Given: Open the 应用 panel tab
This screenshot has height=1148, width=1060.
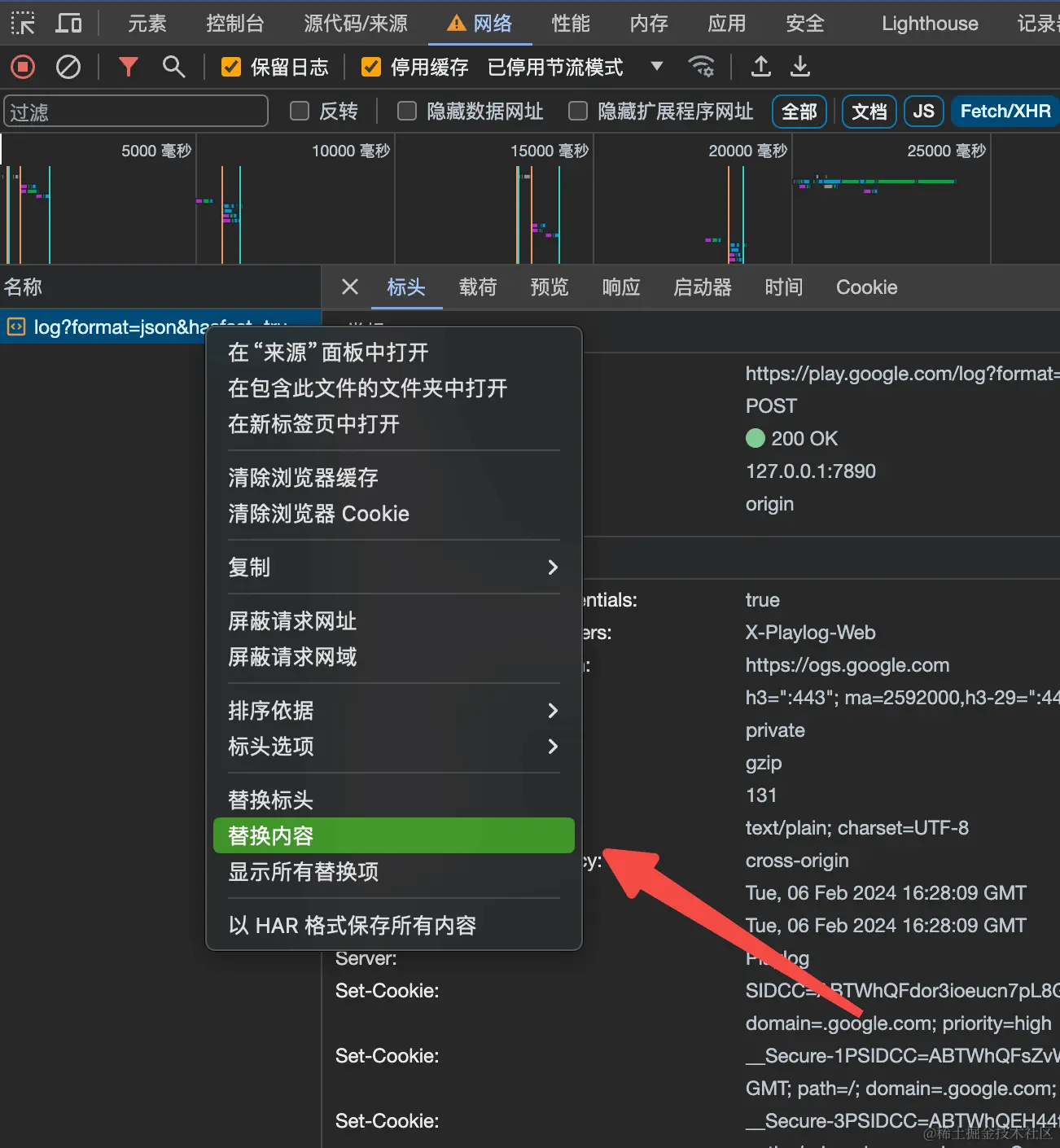Looking at the screenshot, I should 727,23.
